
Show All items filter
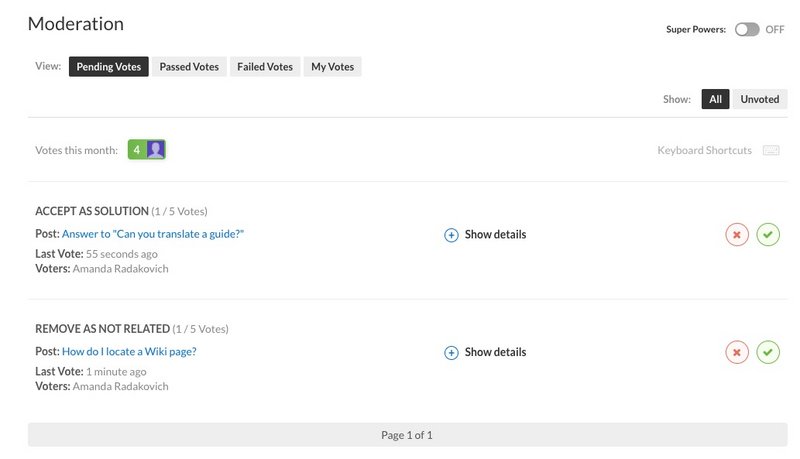pos(715,99)
